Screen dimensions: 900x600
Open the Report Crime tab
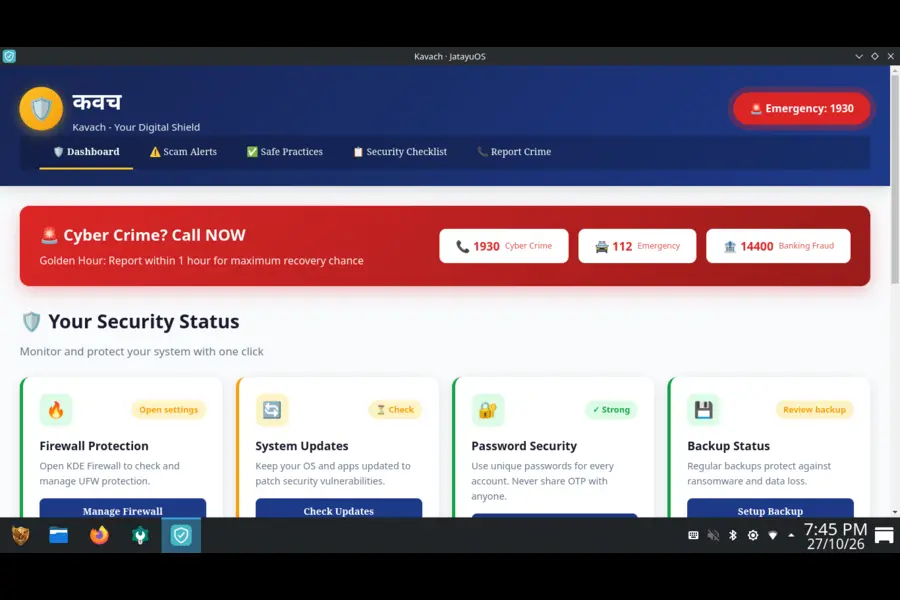tap(514, 152)
